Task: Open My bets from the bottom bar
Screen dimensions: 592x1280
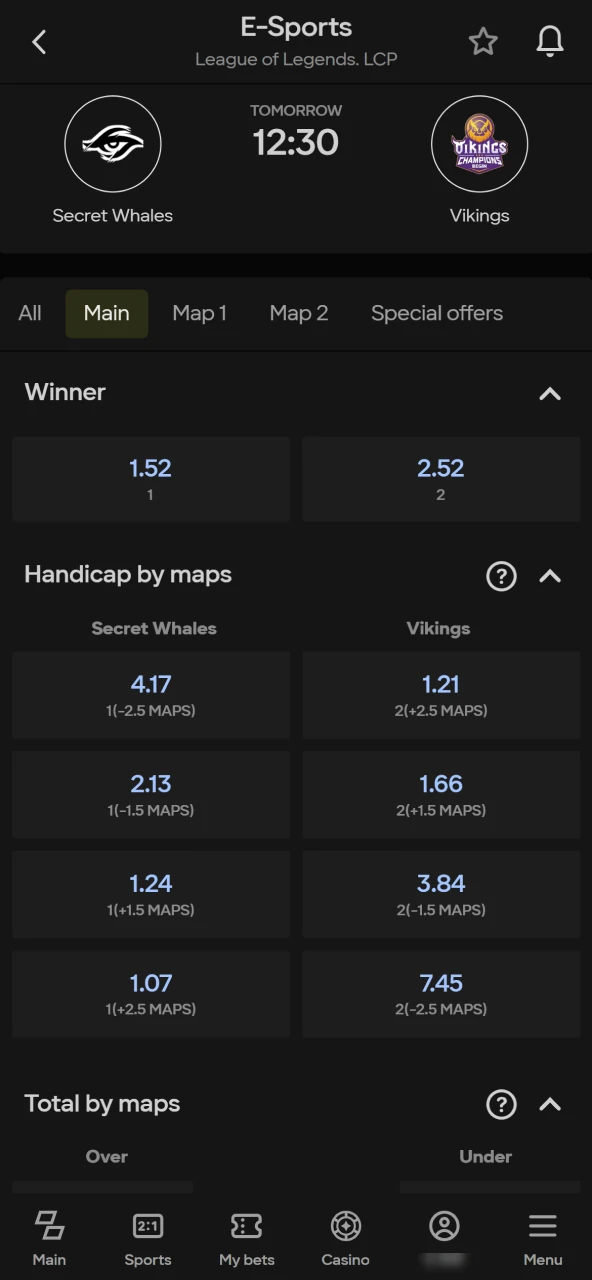Action: 246,1237
